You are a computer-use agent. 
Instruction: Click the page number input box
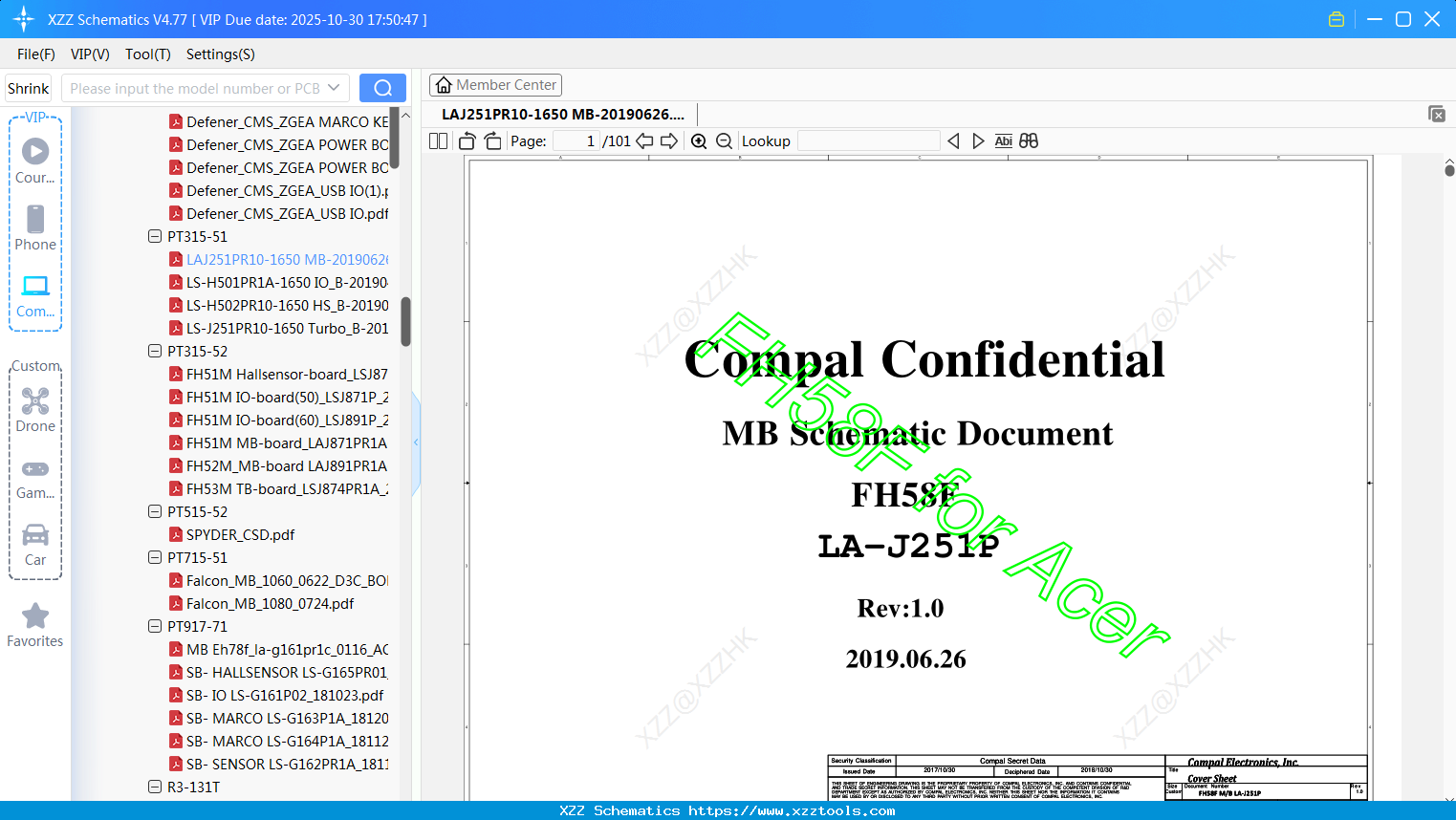click(576, 141)
